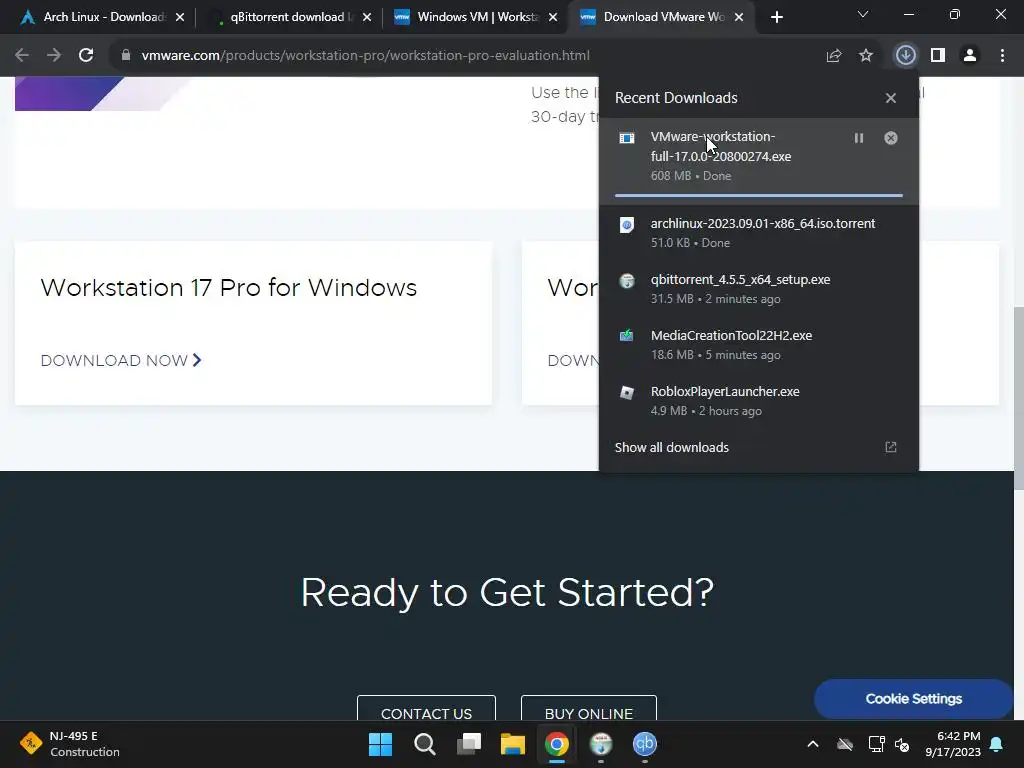Open Task View on taskbar
The image size is (1024, 768).
(469, 744)
